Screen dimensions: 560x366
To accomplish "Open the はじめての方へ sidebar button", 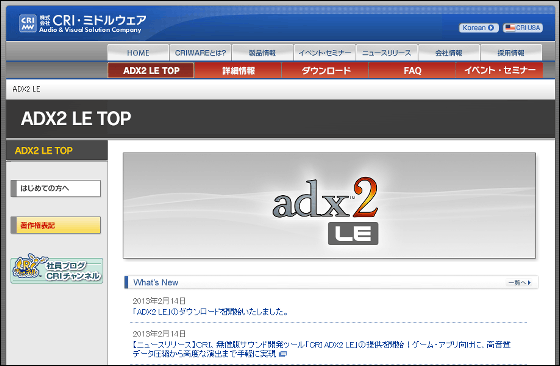I will (x=56, y=188).
